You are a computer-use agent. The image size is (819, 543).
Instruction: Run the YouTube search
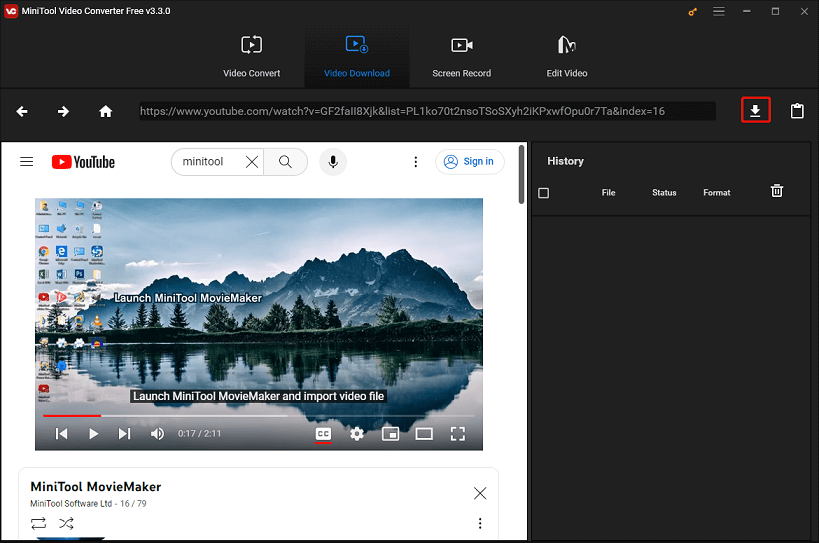(285, 162)
